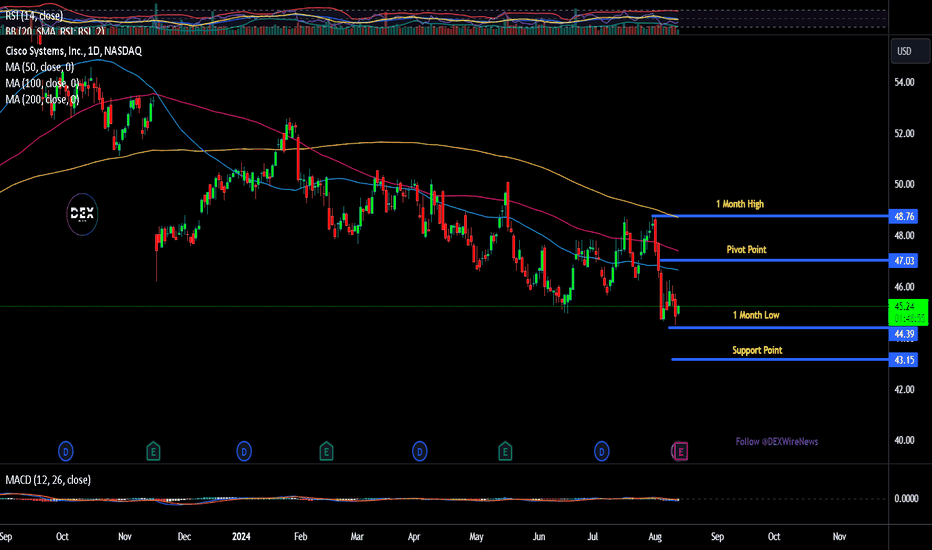
Task: Click the Aug label on time axis
Action: click(x=655, y=536)
